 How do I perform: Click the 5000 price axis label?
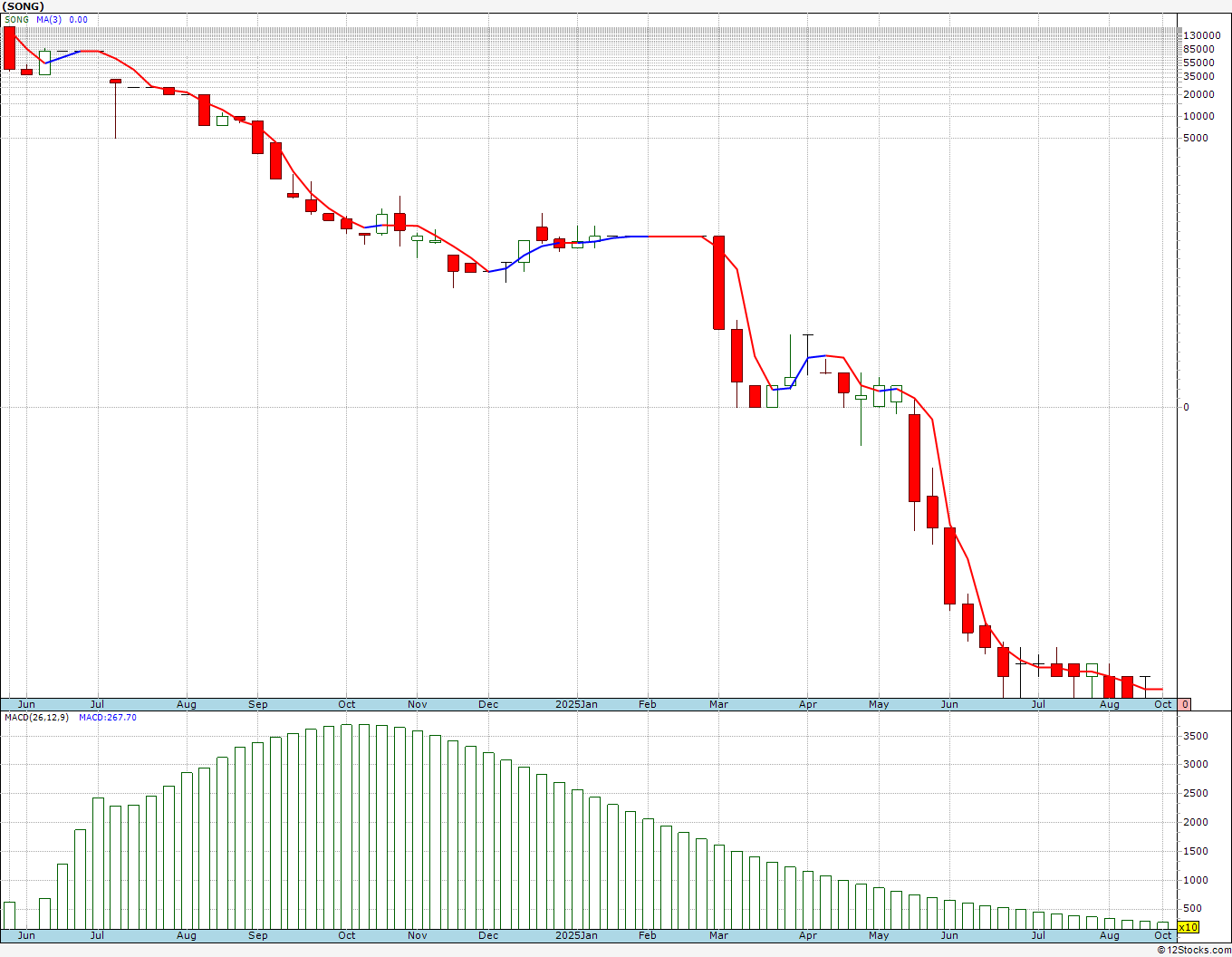click(x=1196, y=138)
